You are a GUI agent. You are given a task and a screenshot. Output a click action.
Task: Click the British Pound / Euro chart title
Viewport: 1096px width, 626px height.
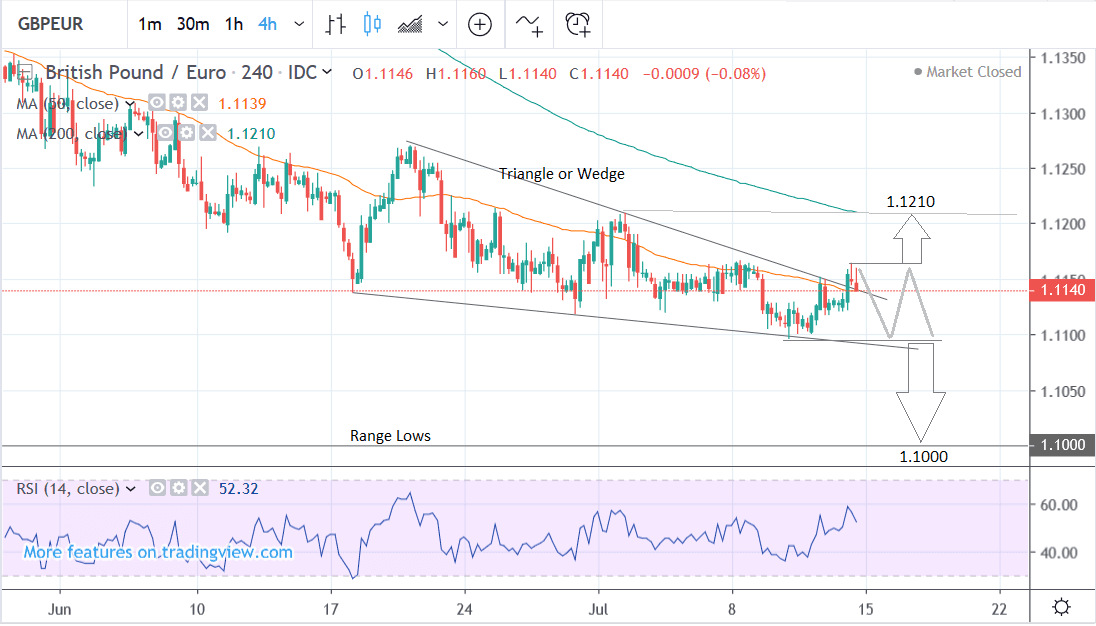(x=137, y=73)
